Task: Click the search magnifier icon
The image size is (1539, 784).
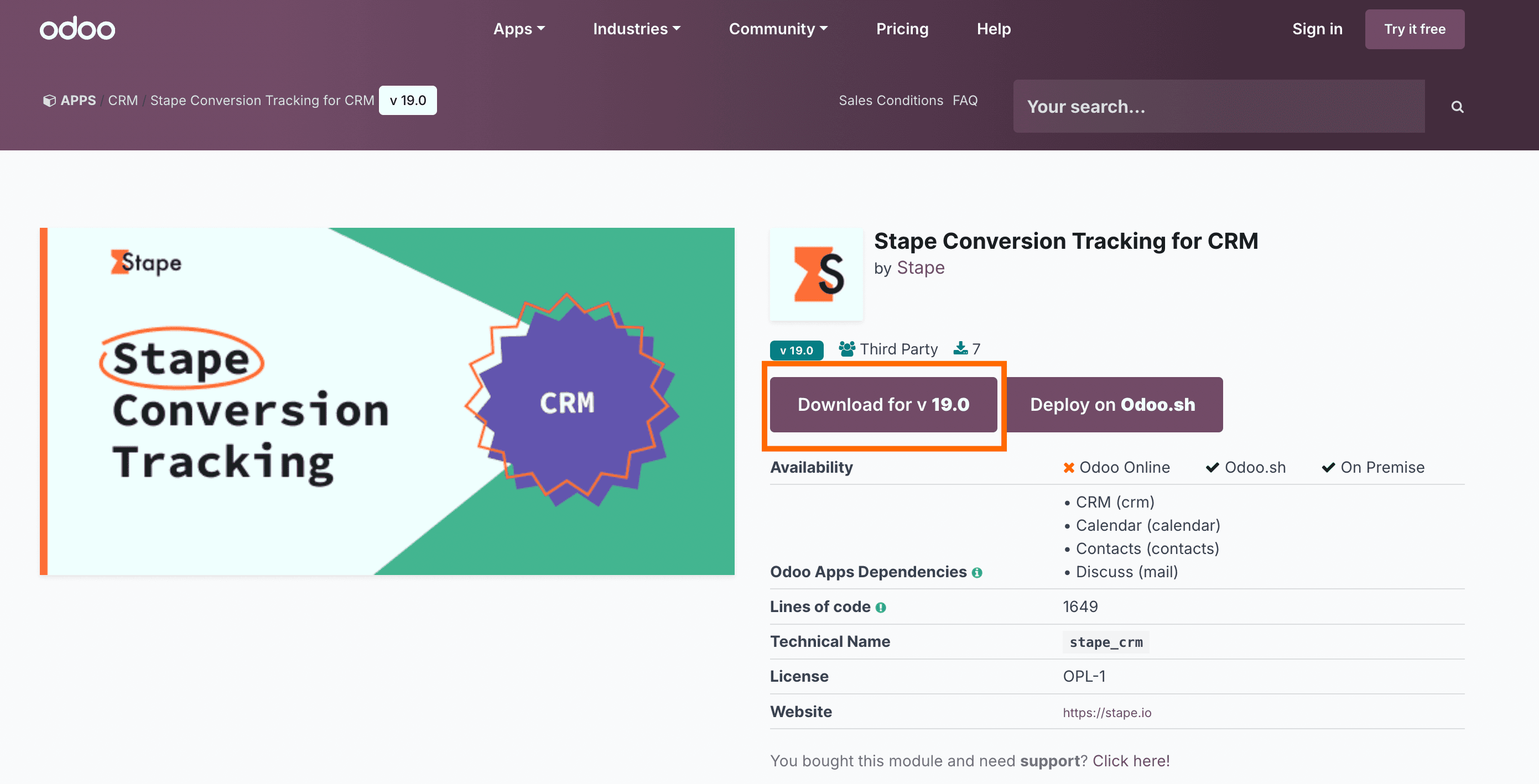Action: [1457, 107]
